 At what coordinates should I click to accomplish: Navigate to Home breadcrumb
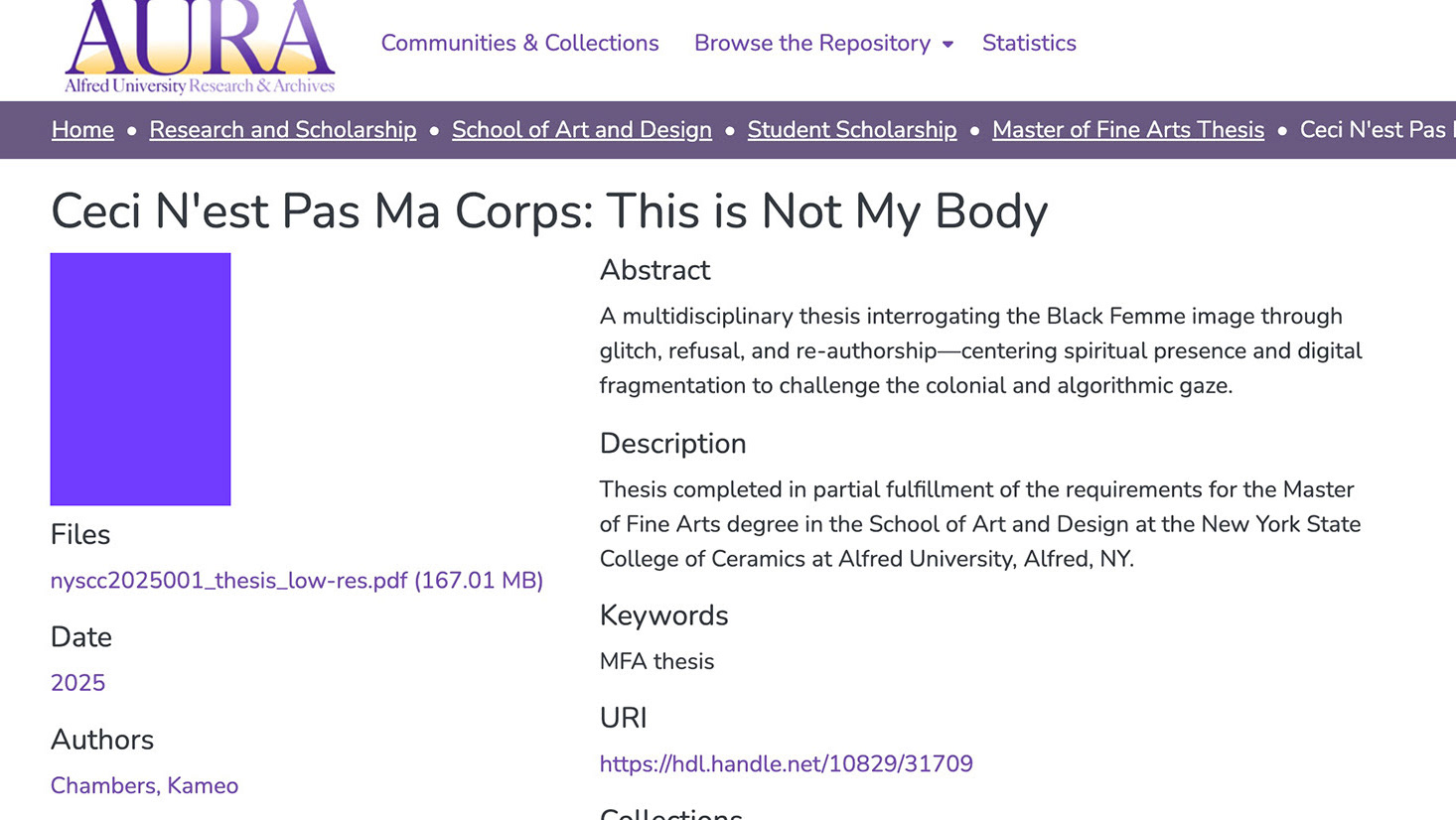(x=82, y=130)
